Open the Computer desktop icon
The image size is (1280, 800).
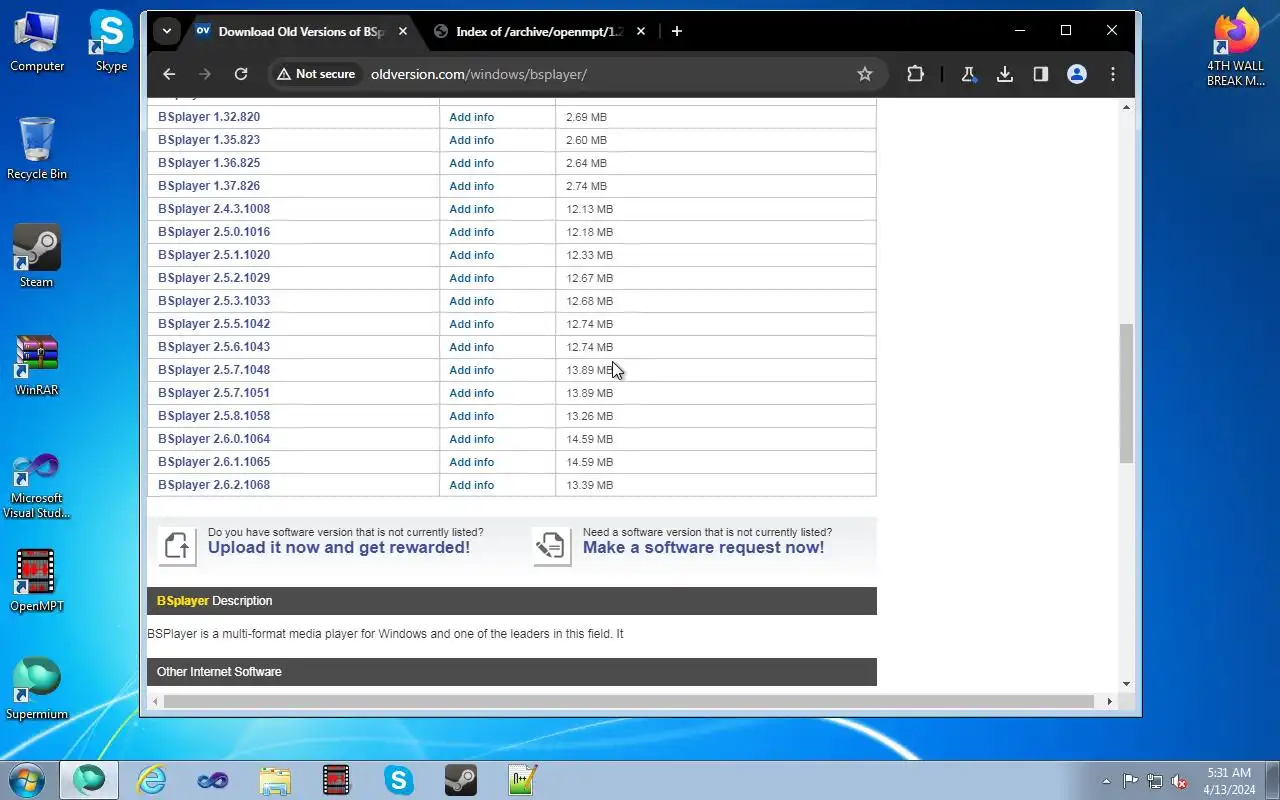coord(37,41)
